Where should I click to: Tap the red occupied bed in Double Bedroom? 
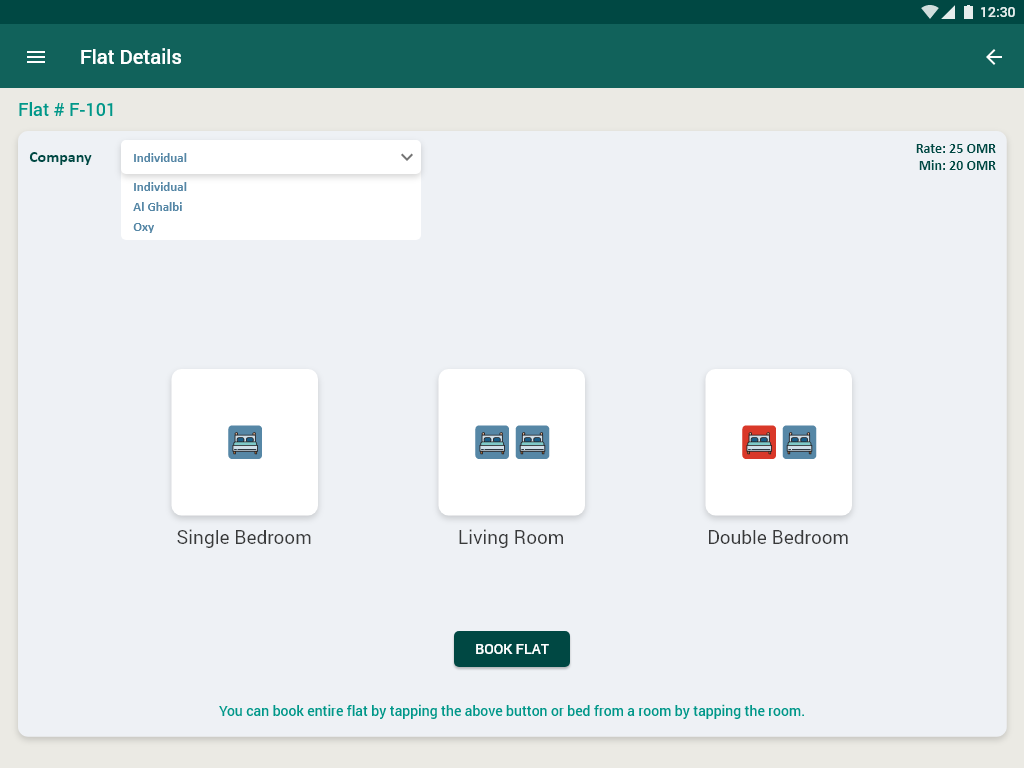(x=759, y=442)
